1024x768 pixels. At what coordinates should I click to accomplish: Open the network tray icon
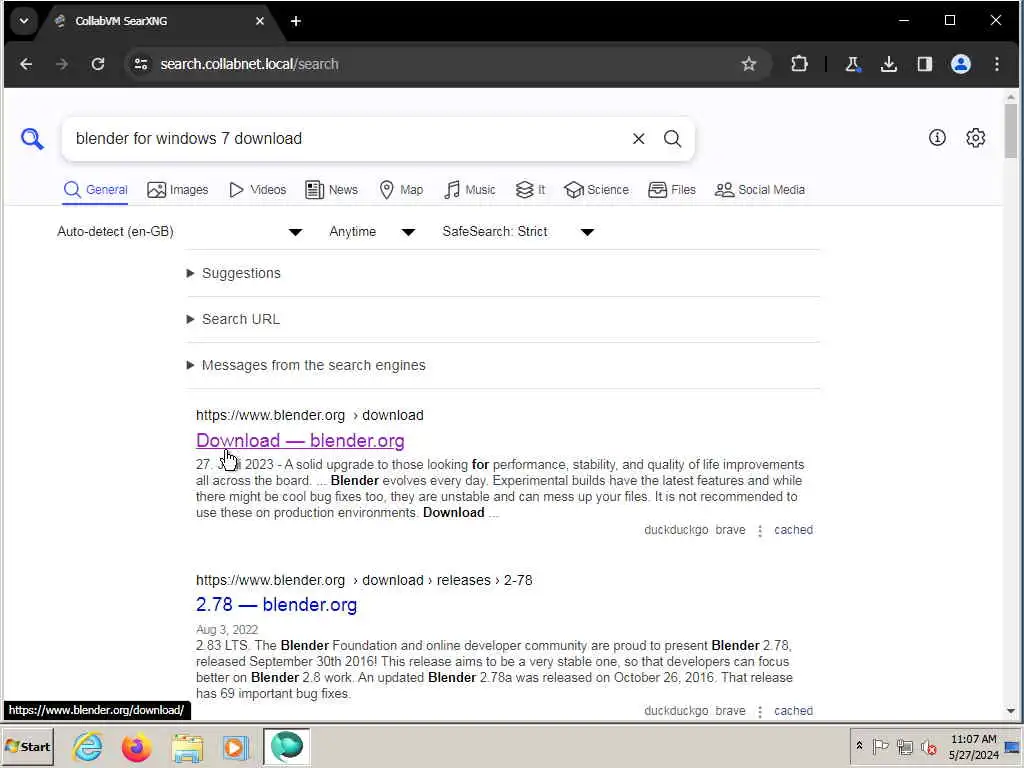[904, 746]
